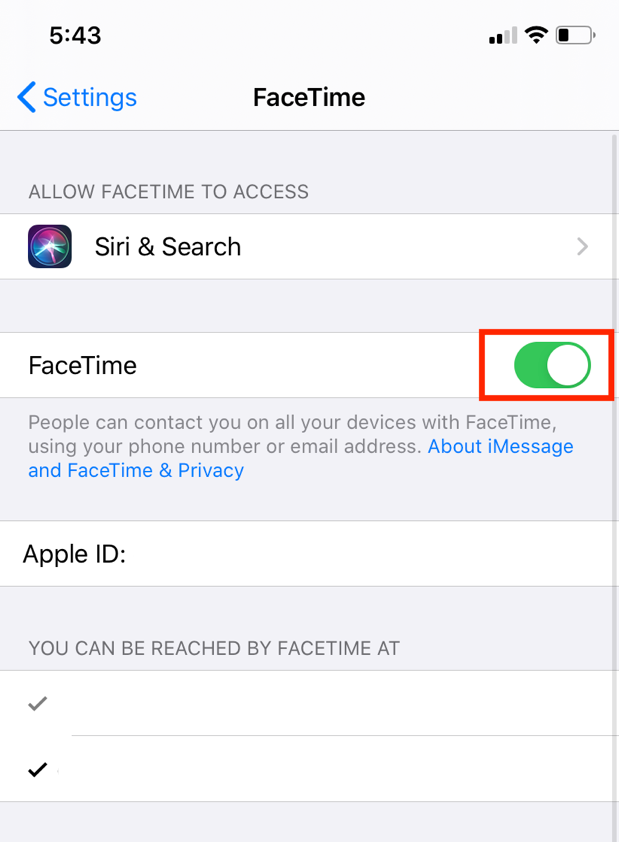Tap the YOU CAN BE REACHED header
The height and width of the screenshot is (842, 619).
click(214, 649)
